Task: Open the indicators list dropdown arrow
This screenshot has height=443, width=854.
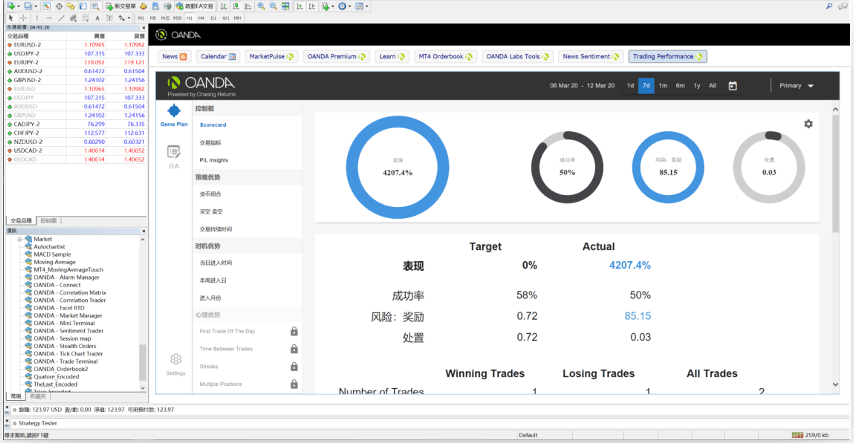Action: 333,6
